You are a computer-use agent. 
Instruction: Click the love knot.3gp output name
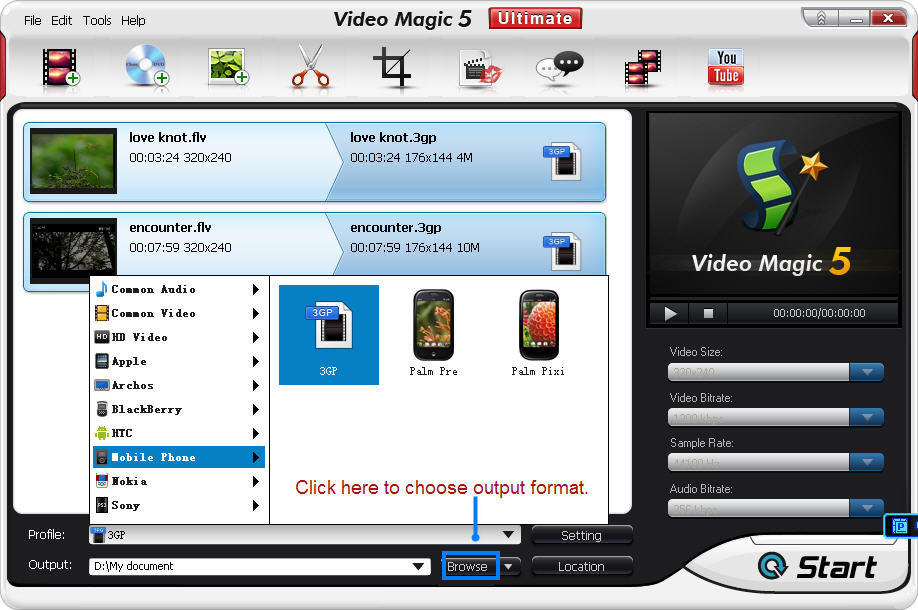393,138
